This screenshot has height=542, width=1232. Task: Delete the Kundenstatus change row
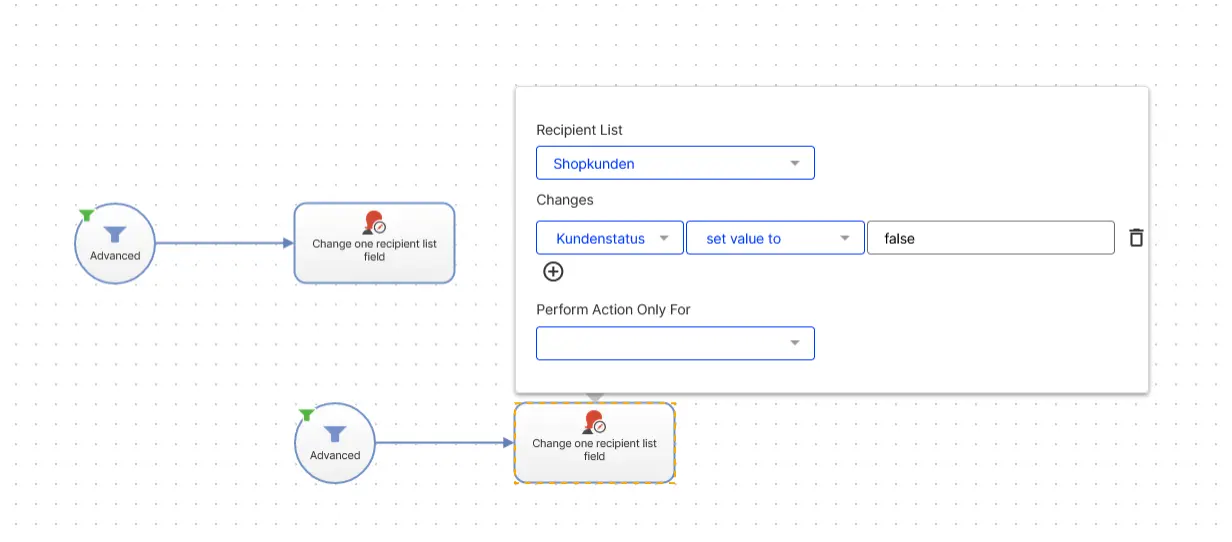[x=1136, y=238]
